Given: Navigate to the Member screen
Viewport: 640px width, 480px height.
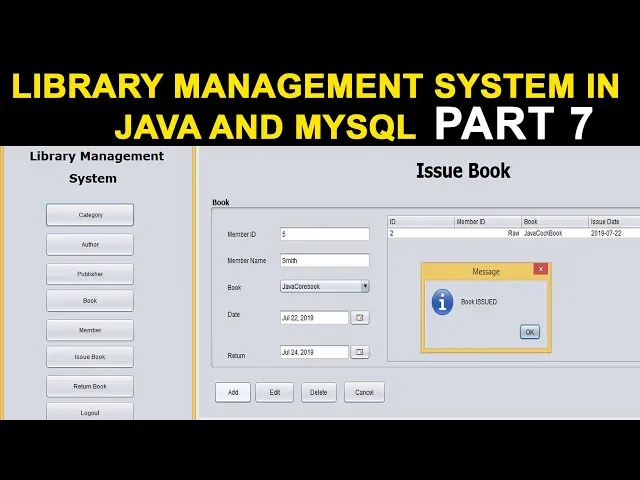Looking at the screenshot, I should [90, 329].
